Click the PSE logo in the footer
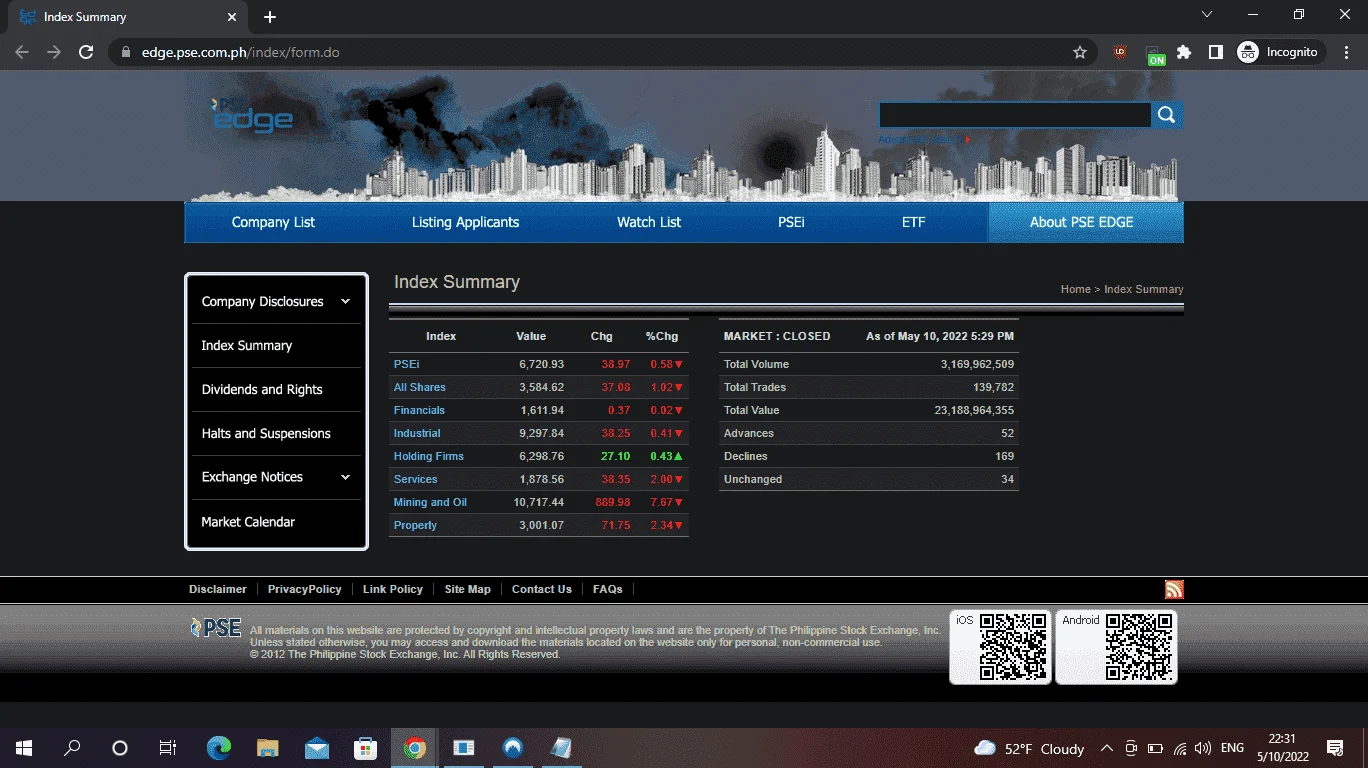This screenshot has height=768, width=1368. coord(216,628)
